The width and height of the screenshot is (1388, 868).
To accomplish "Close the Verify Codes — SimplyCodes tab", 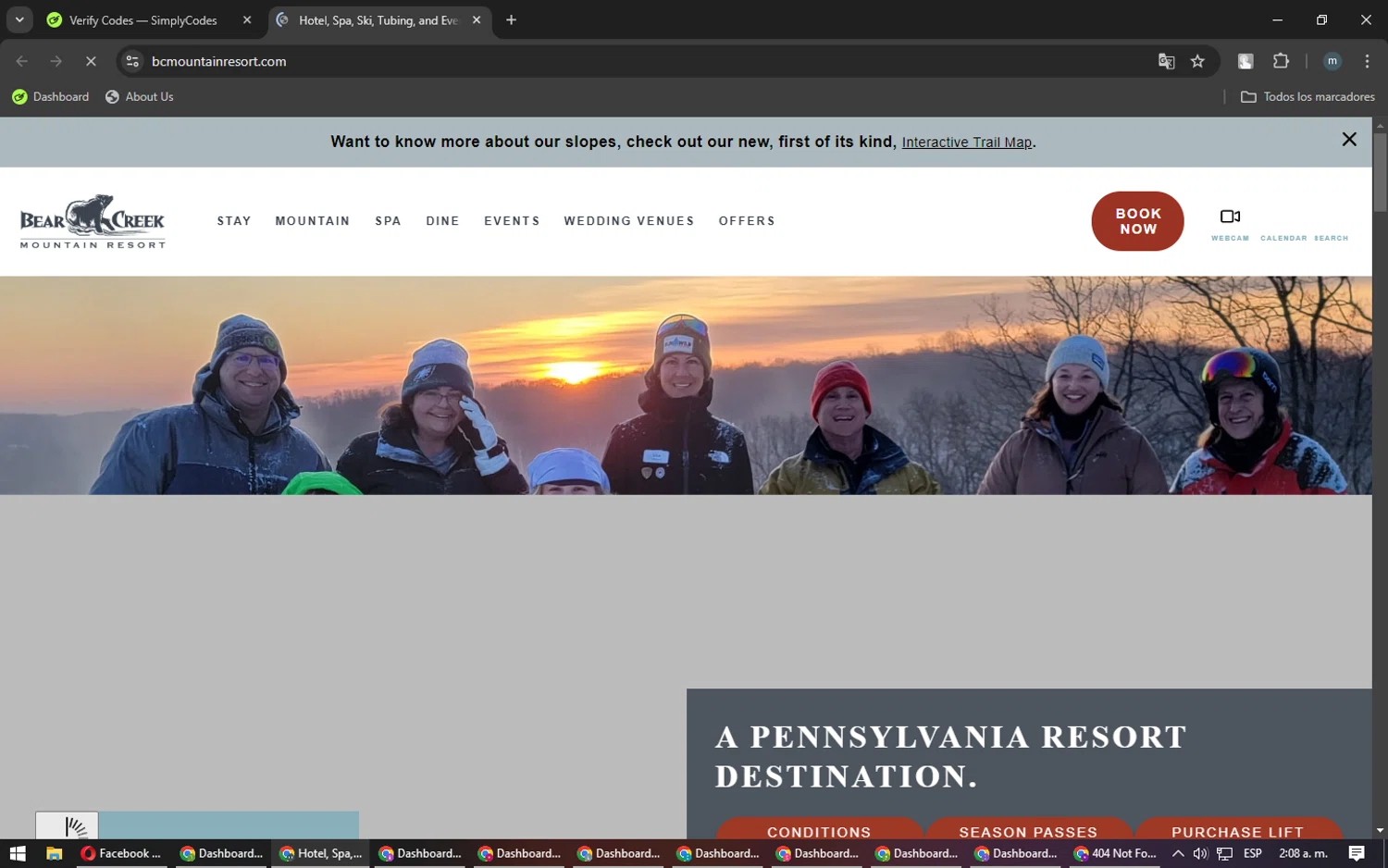I will [247, 19].
